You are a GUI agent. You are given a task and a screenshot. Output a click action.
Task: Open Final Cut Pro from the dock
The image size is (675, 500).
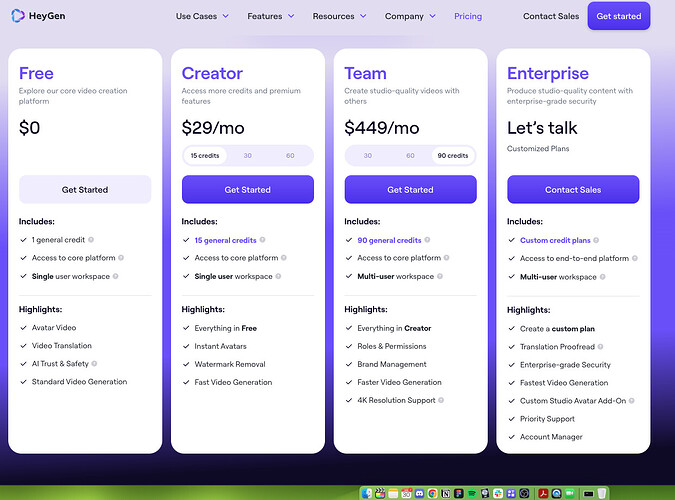point(380,493)
